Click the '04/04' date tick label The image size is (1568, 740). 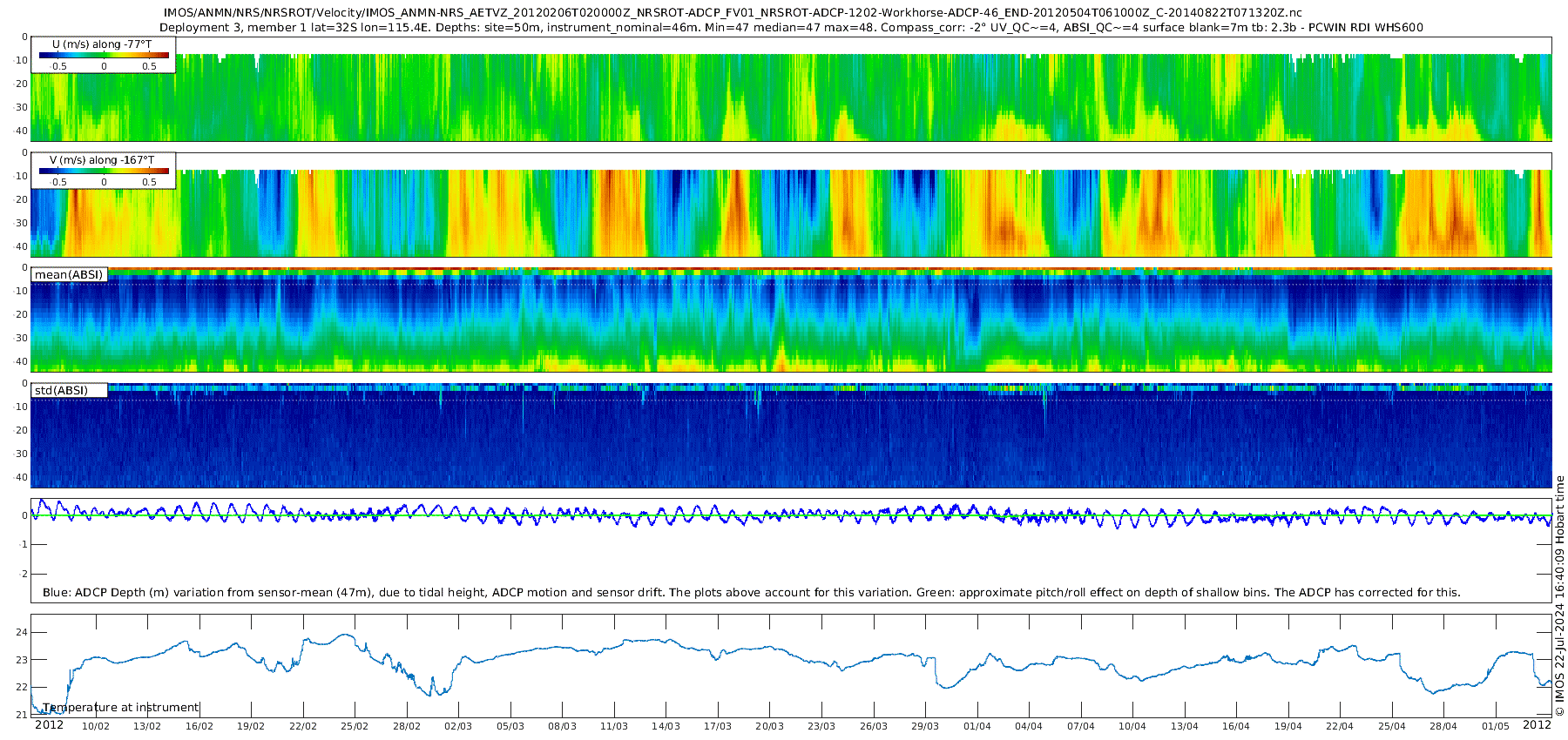(x=1029, y=726)
